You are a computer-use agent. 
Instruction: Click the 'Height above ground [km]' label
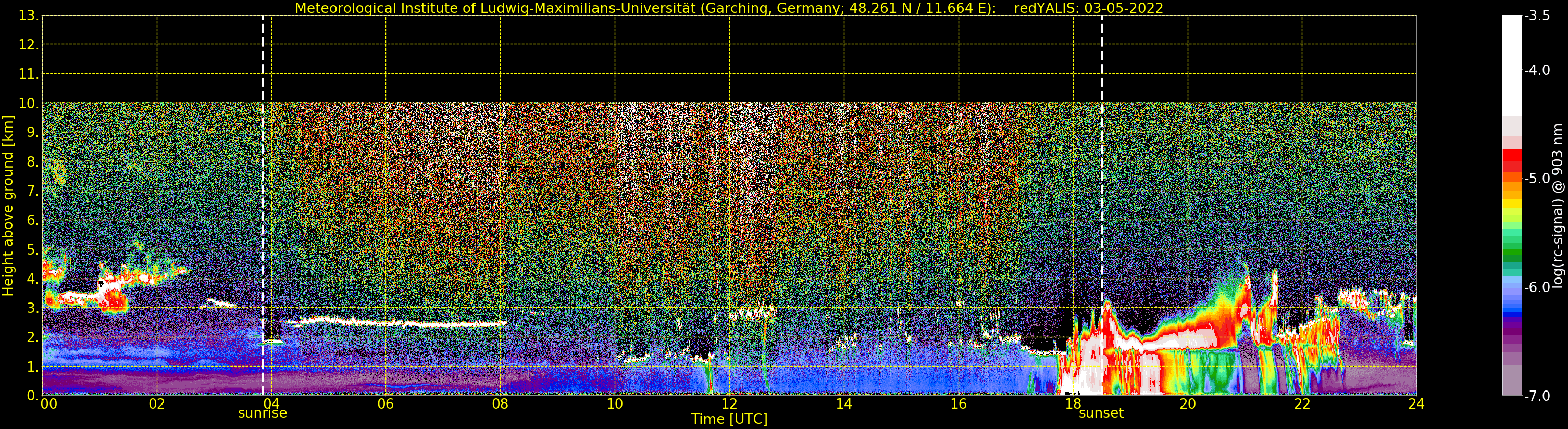pyautogui.click(x=8, y=206)
